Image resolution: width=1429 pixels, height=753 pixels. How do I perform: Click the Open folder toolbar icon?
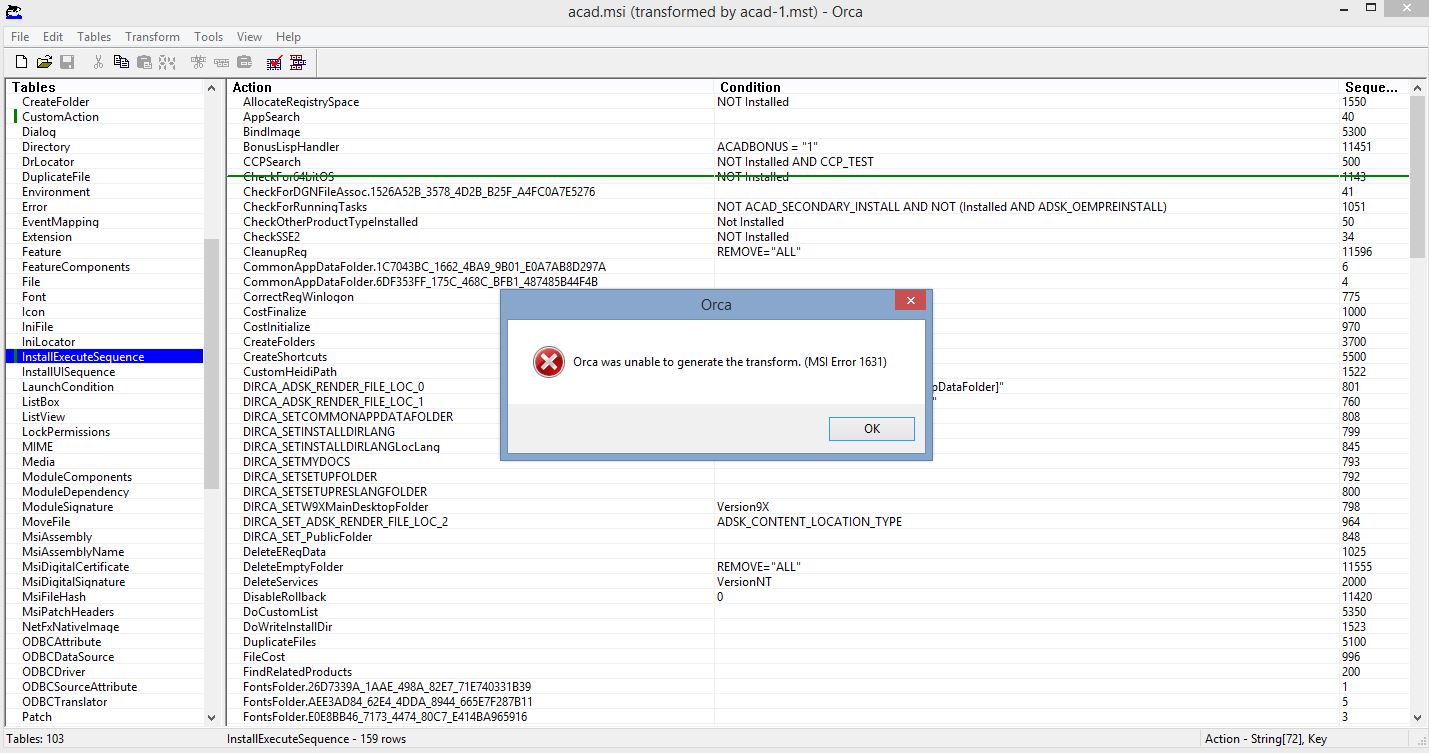coord(44,62)
